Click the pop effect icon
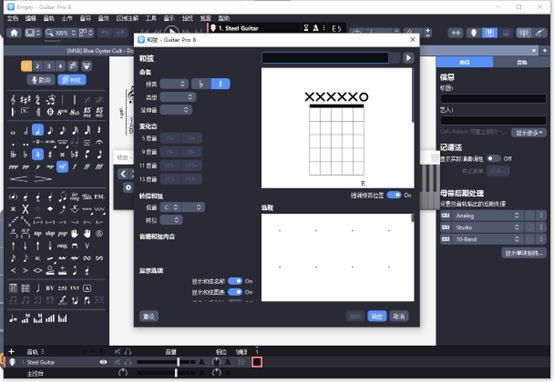 coord(62,234)
